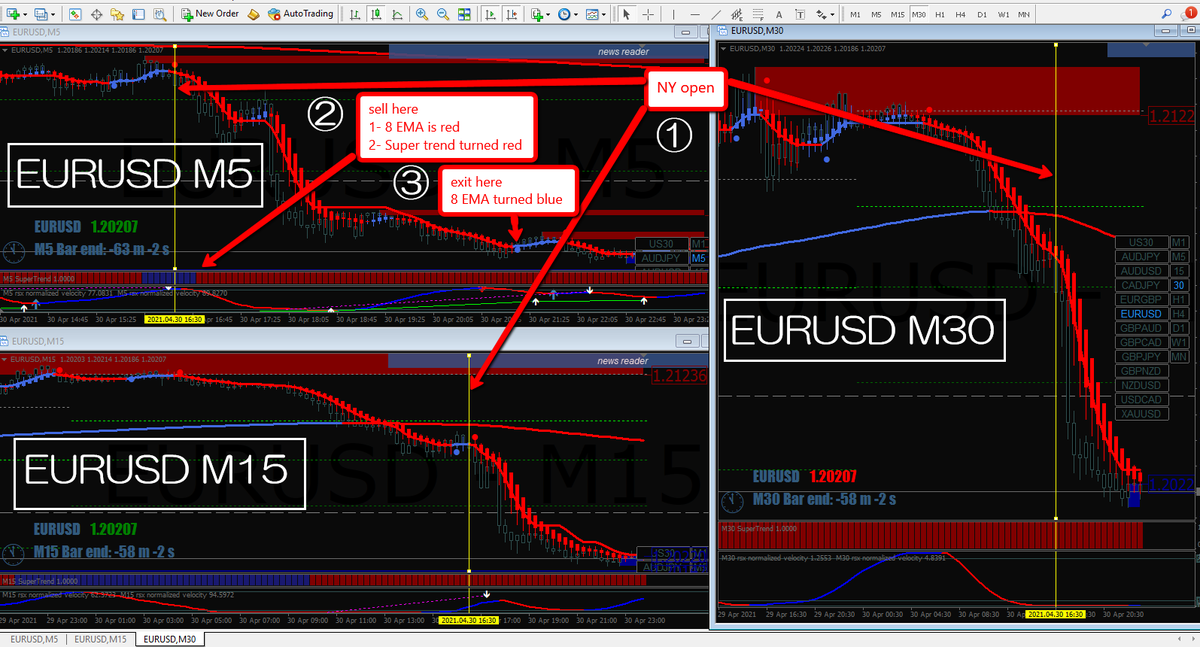The width and height of the screenshot is (1200, 647).
Task: Click the New Order button
Action: (x=209, y=14)
